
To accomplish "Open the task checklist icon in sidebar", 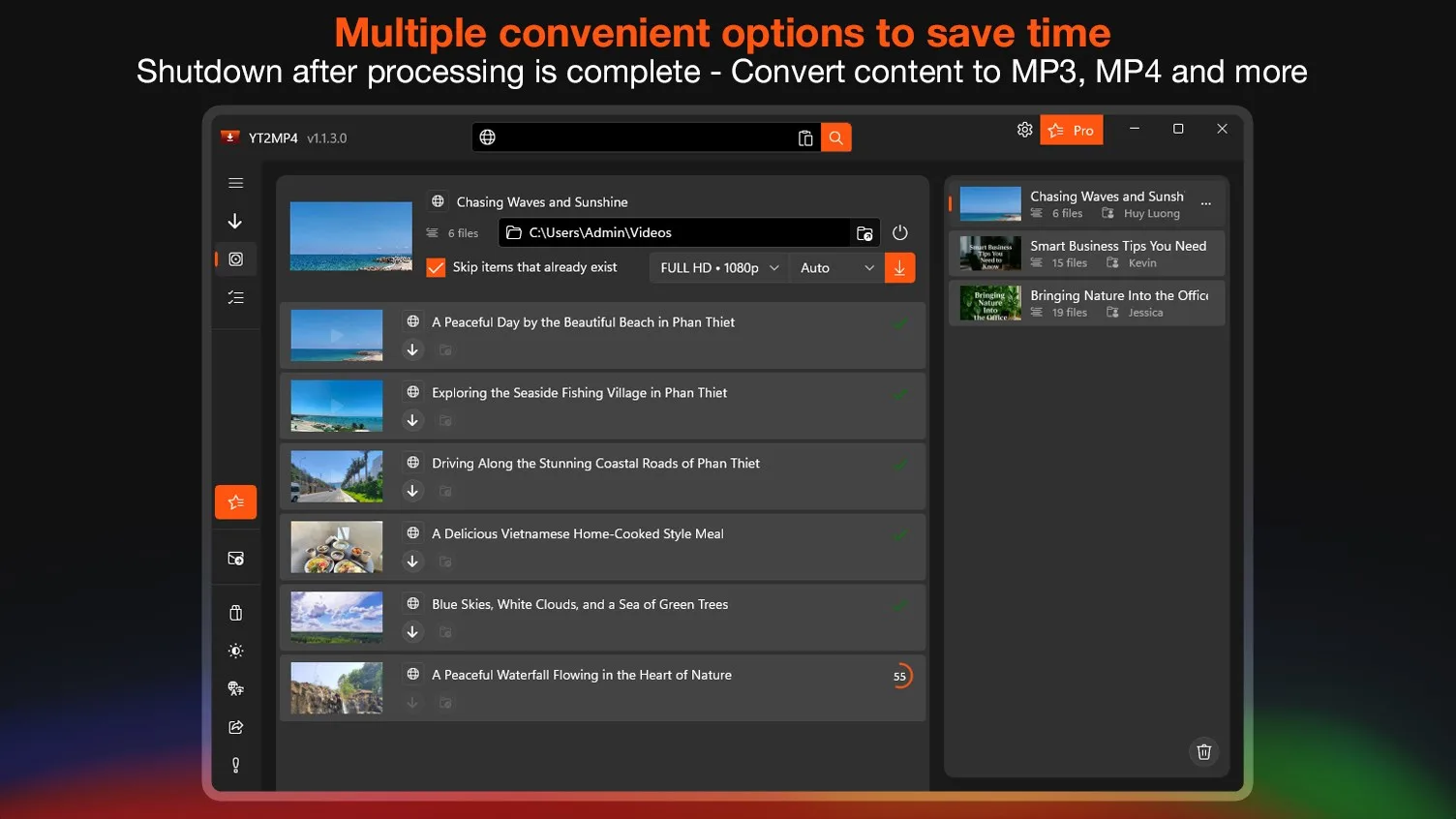I will (x=235, y=297).
